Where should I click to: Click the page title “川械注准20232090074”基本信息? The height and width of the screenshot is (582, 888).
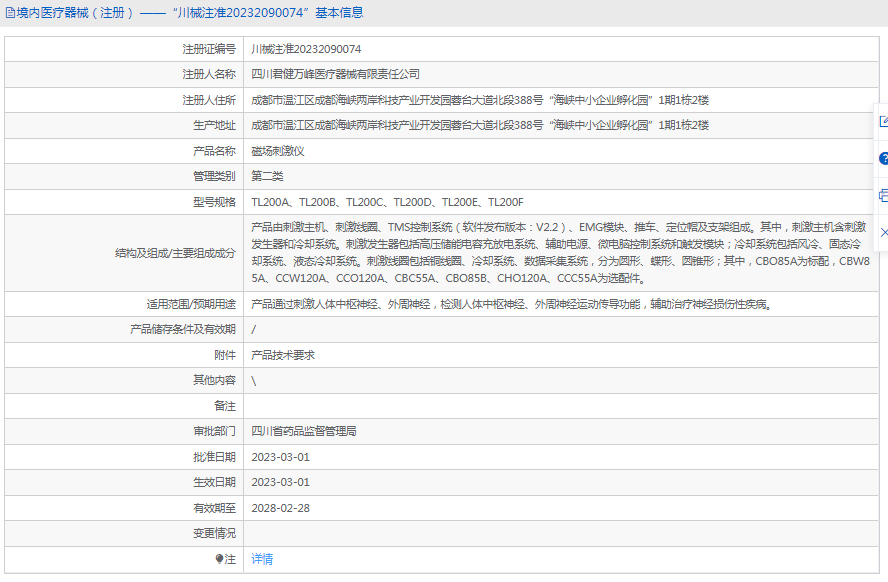pyautogui.click(x=268, y=13)
